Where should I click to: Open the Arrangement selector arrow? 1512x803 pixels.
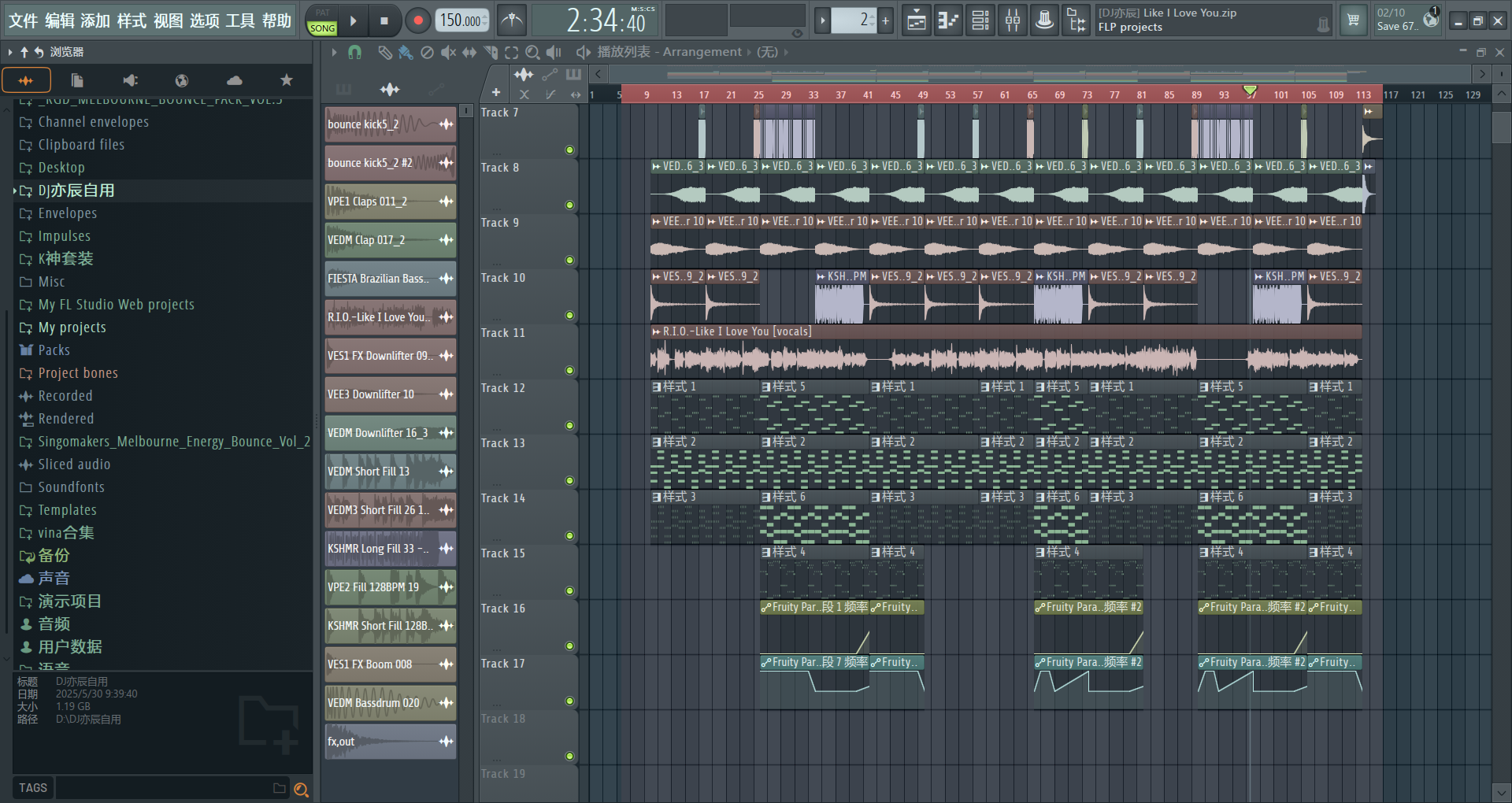pos(749,52)
